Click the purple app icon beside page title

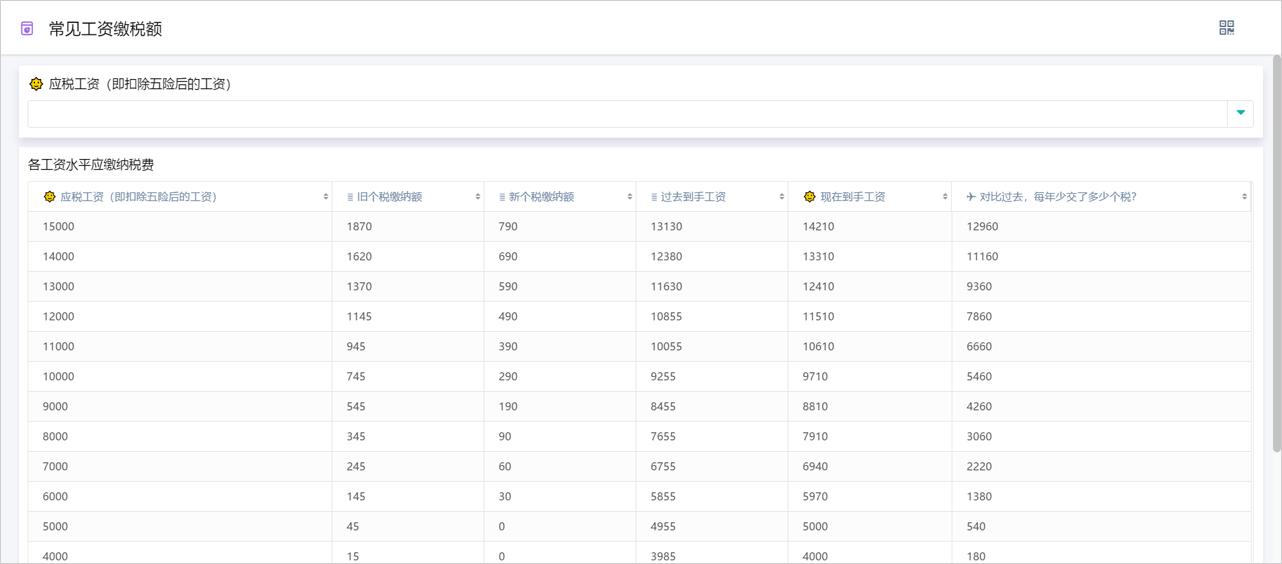point(27,29)
